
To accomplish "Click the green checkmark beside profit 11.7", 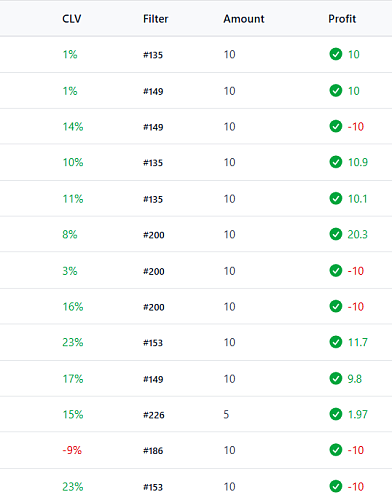I will [x=336, y=342].
